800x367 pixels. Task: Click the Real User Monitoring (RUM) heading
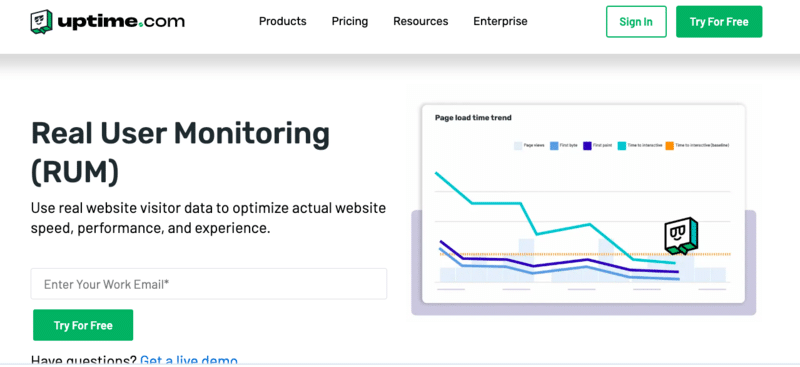pos(181,153)
